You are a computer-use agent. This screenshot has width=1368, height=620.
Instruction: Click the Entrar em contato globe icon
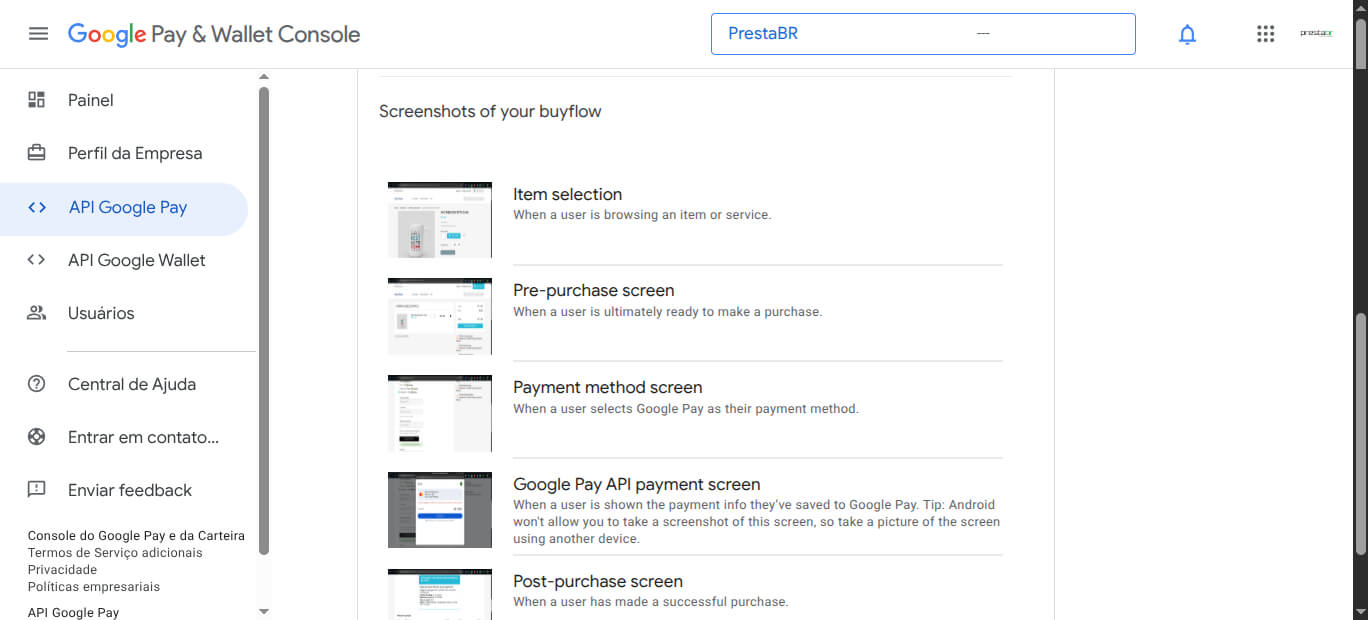(36, 436)
